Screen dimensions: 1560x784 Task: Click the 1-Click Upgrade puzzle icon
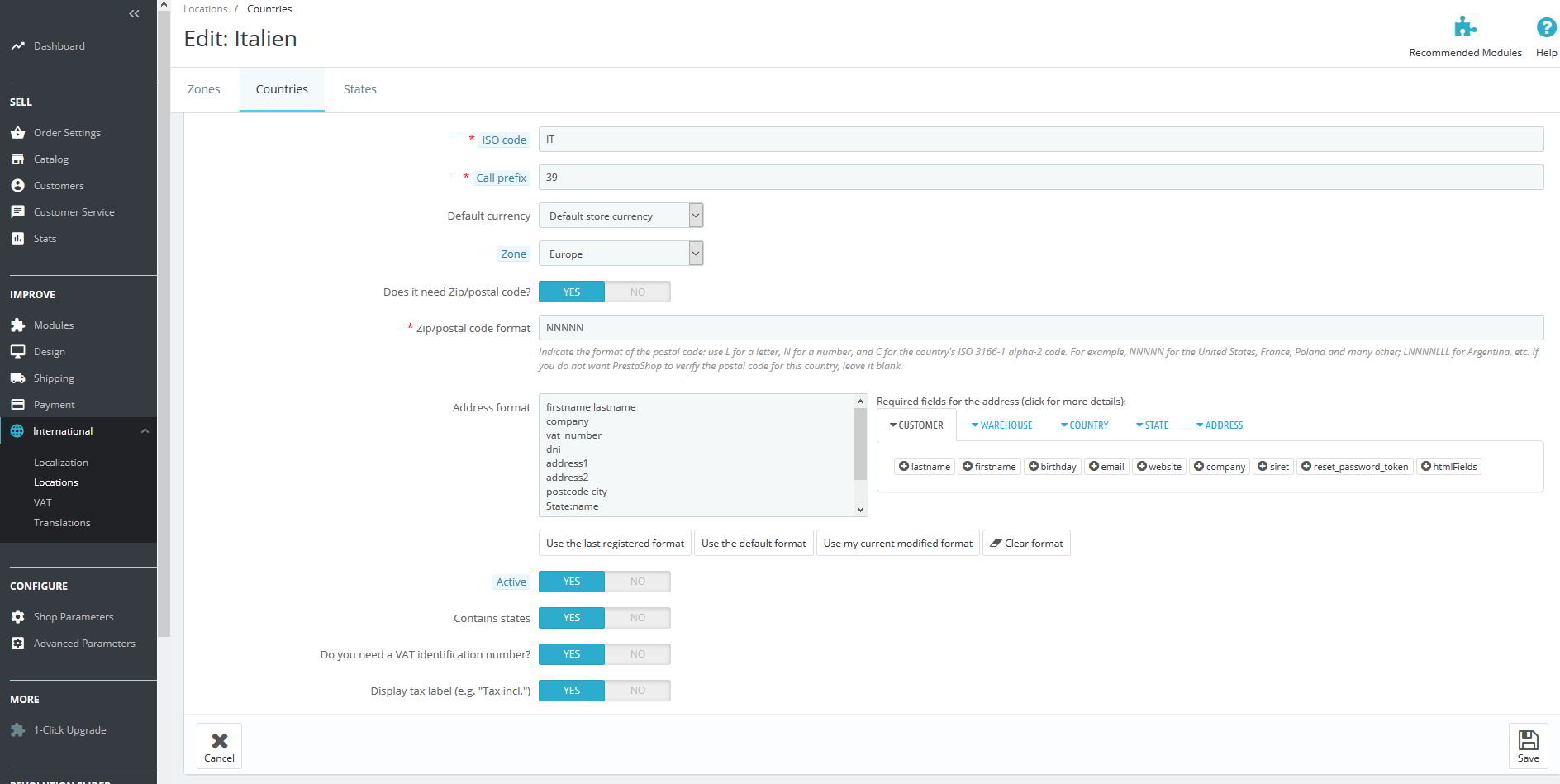coord(17,729)
